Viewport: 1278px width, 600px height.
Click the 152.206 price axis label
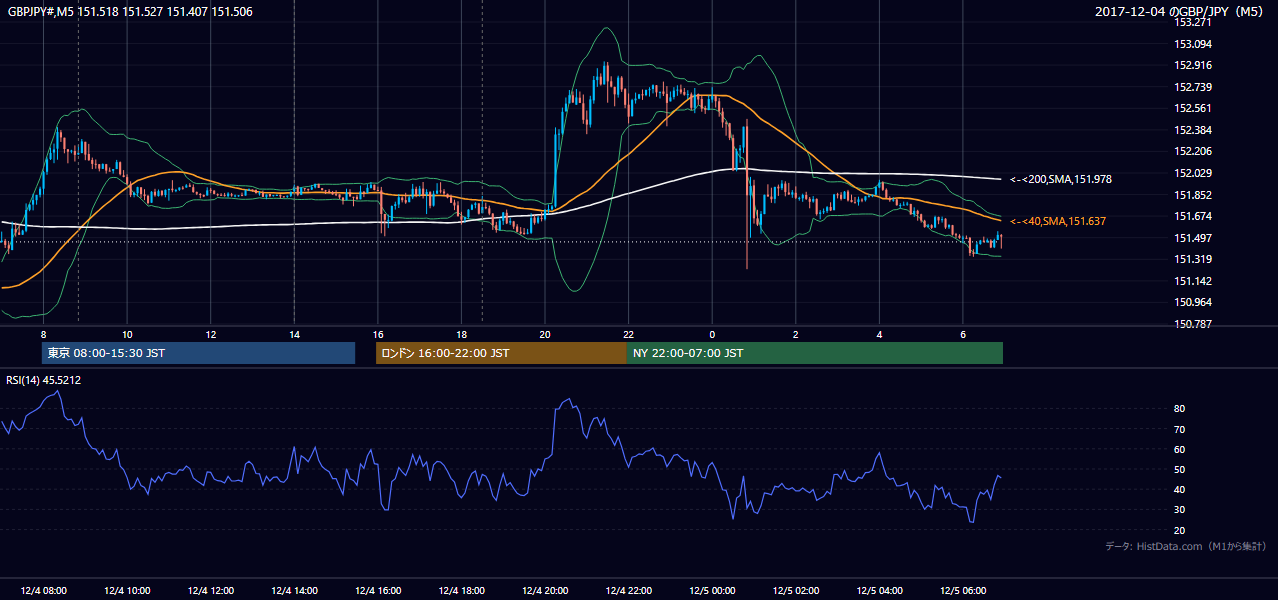1193,151
